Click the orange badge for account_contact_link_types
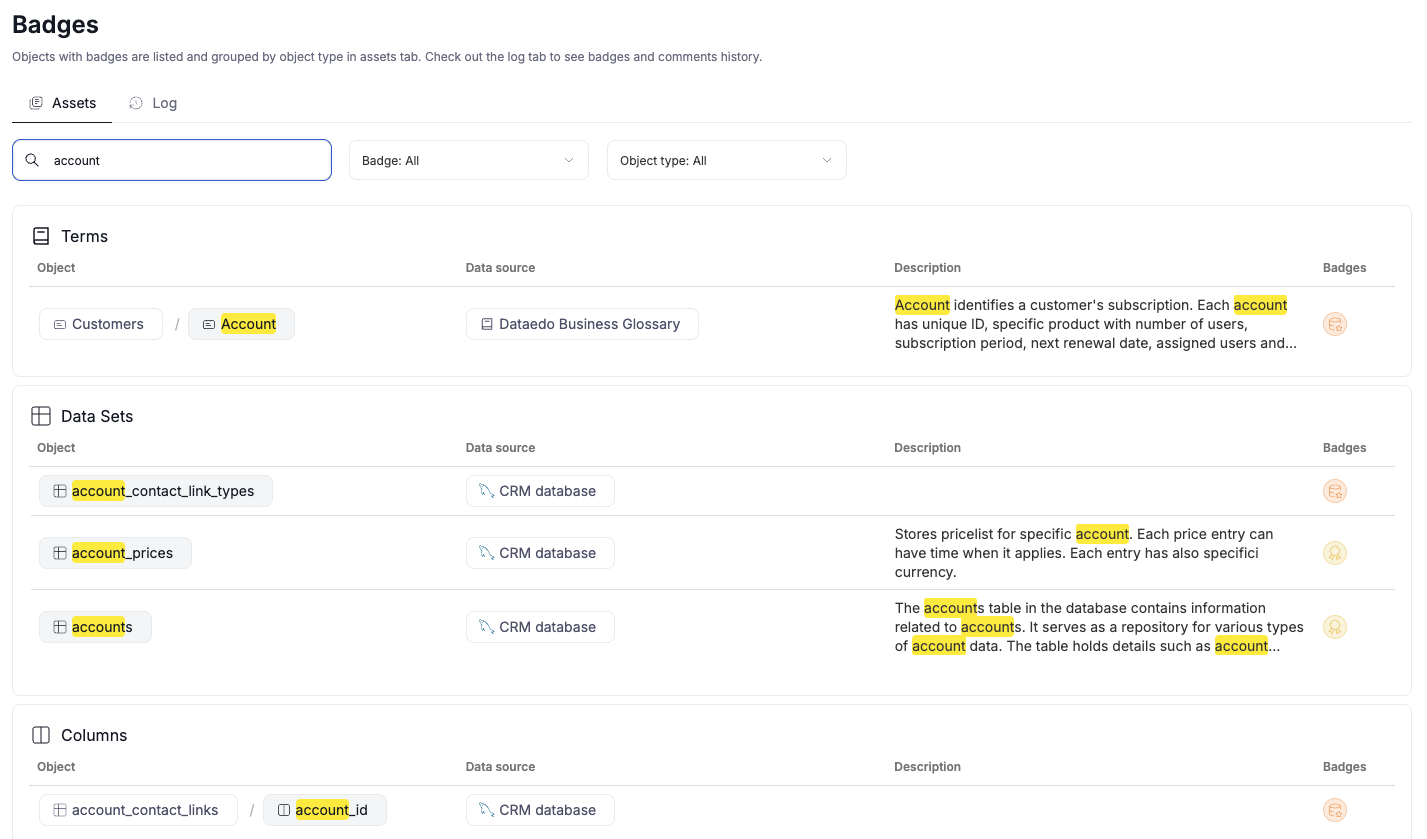 [x=1334, y=491]
